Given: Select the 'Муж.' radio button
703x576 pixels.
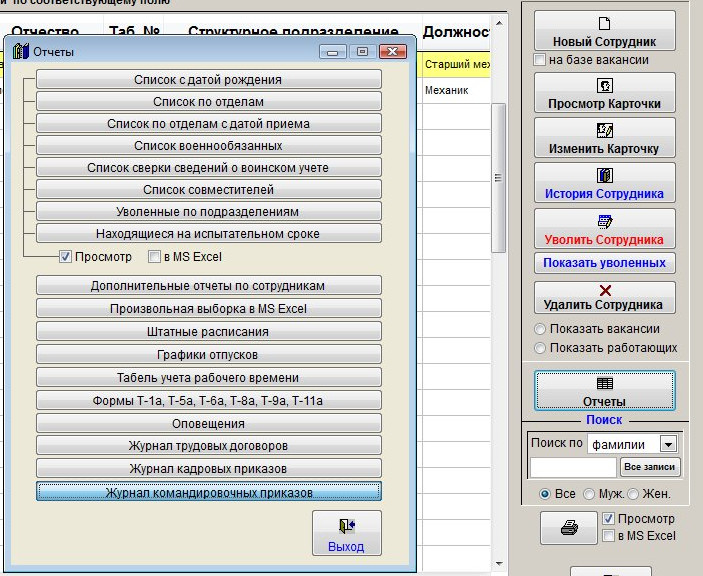Looking at the screenshot, I should click(589, 494).
